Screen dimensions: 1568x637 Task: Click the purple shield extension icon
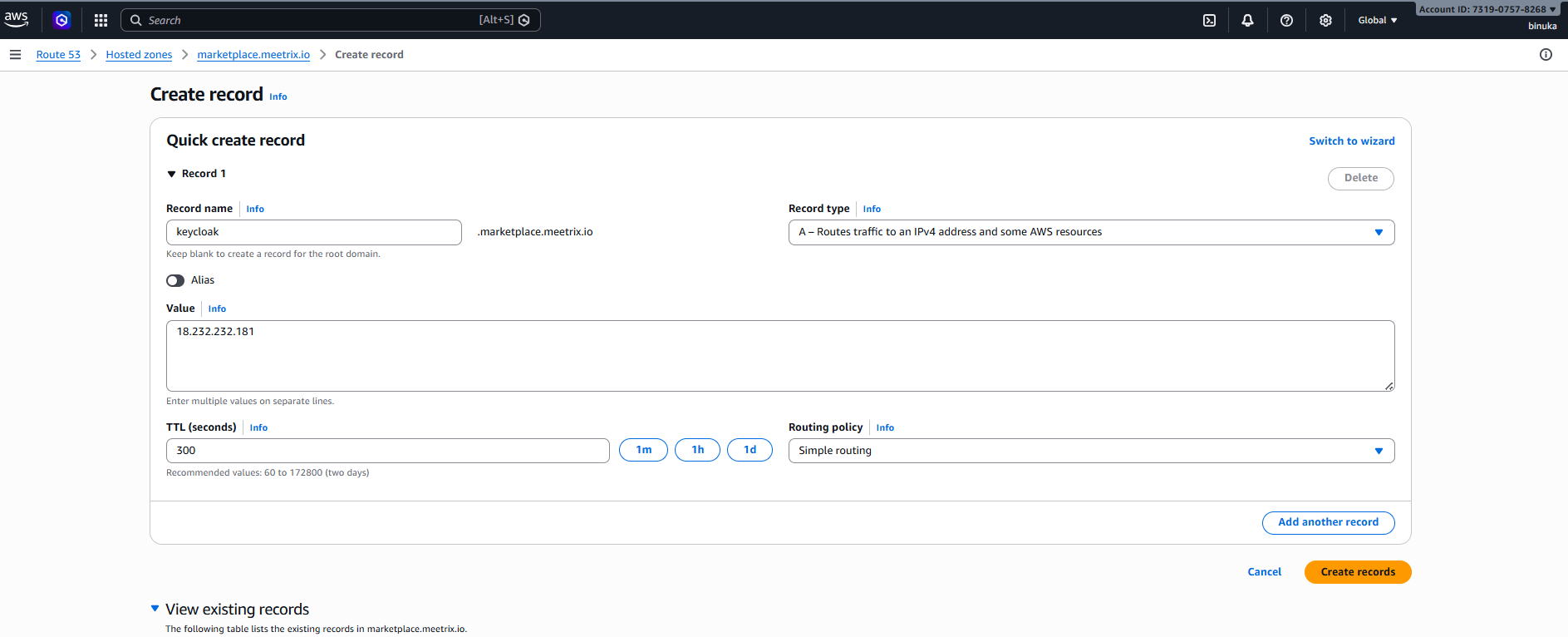pos(61,20)
